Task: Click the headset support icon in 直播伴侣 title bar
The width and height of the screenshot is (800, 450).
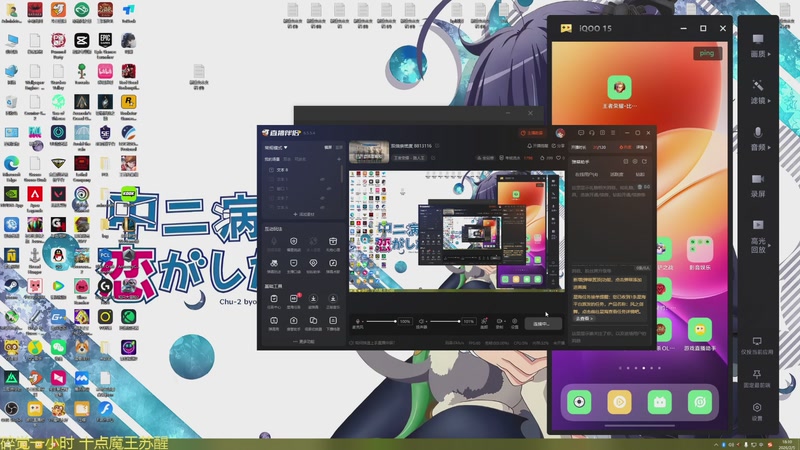Action: tap(592, 133)
